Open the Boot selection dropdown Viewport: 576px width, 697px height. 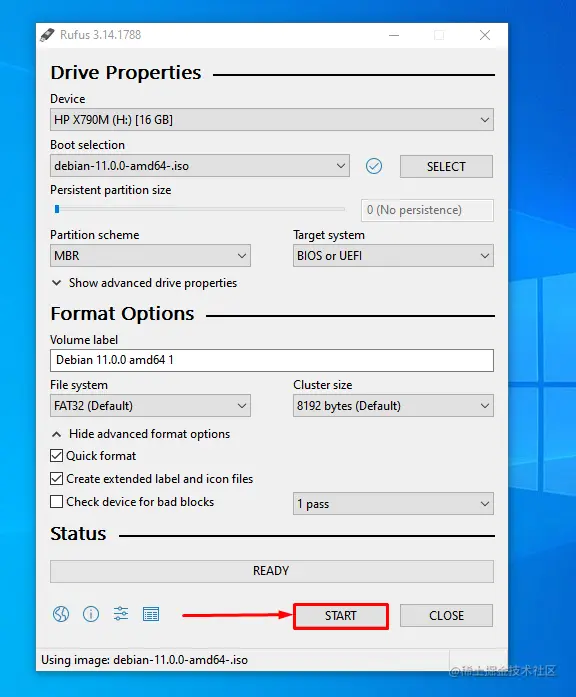200,166
